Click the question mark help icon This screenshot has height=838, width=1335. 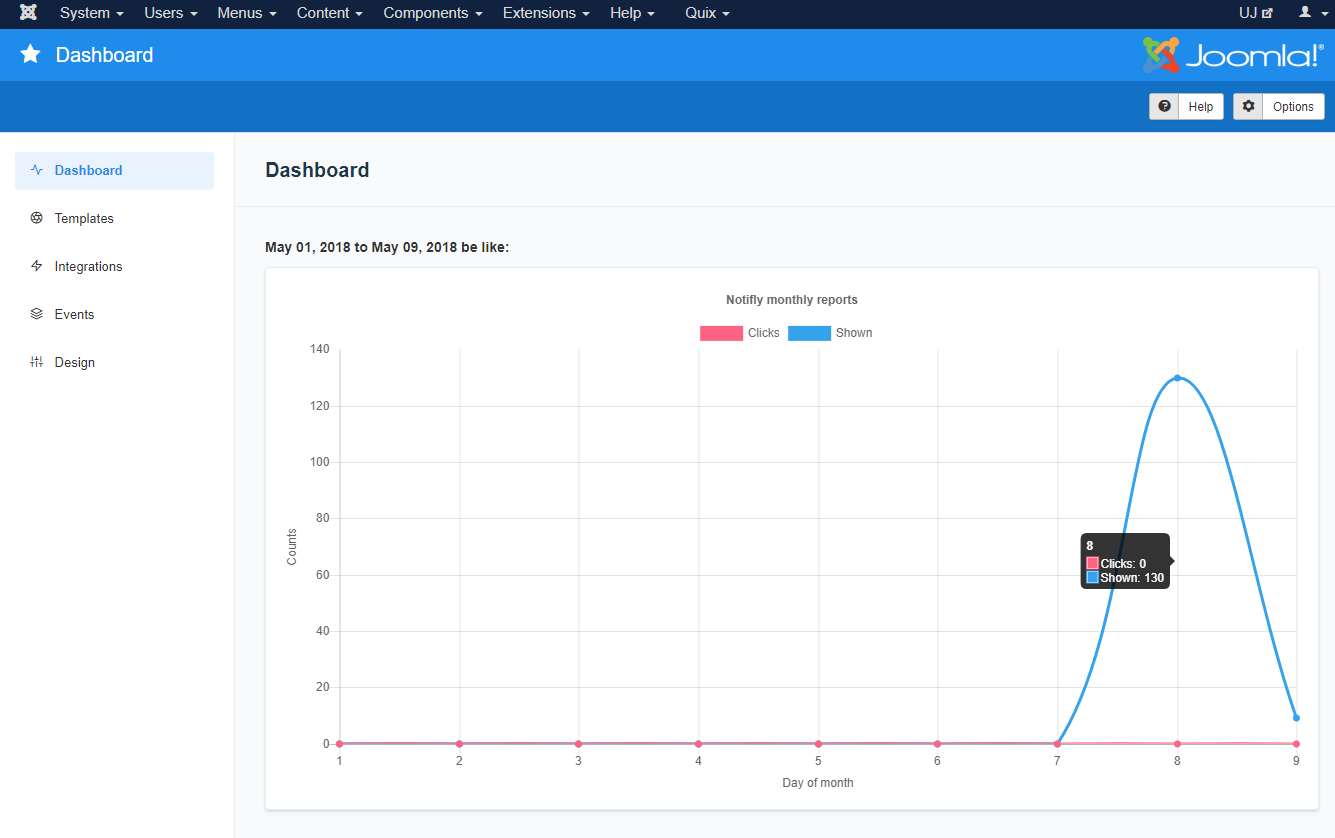(1164, 107)
